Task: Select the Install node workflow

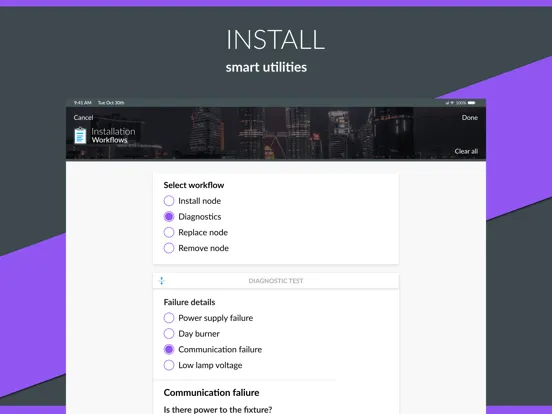Action: tap(169, 201)
